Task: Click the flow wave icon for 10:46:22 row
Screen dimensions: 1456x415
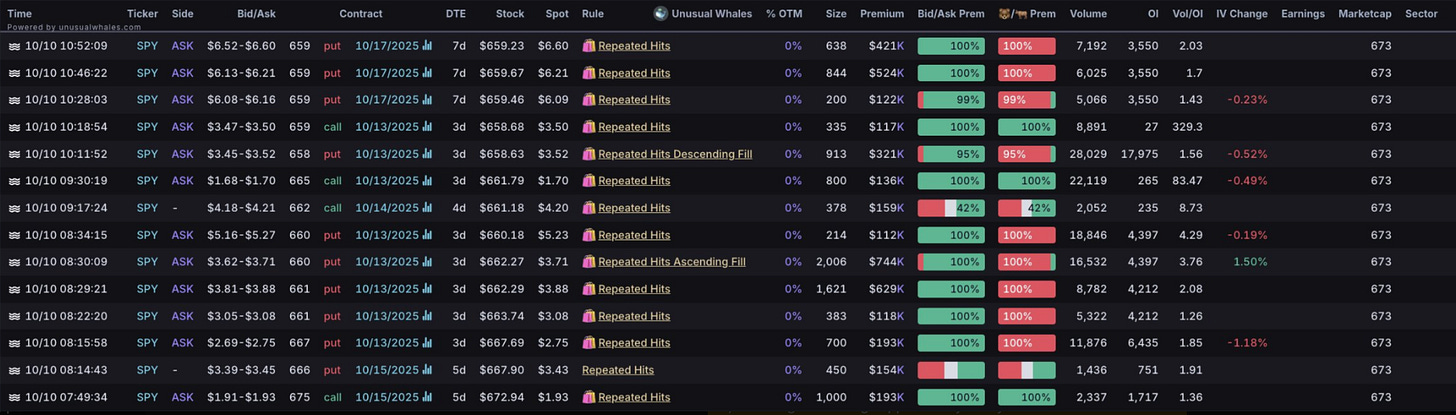Action: pyautogui.click(x=15, y=73)
